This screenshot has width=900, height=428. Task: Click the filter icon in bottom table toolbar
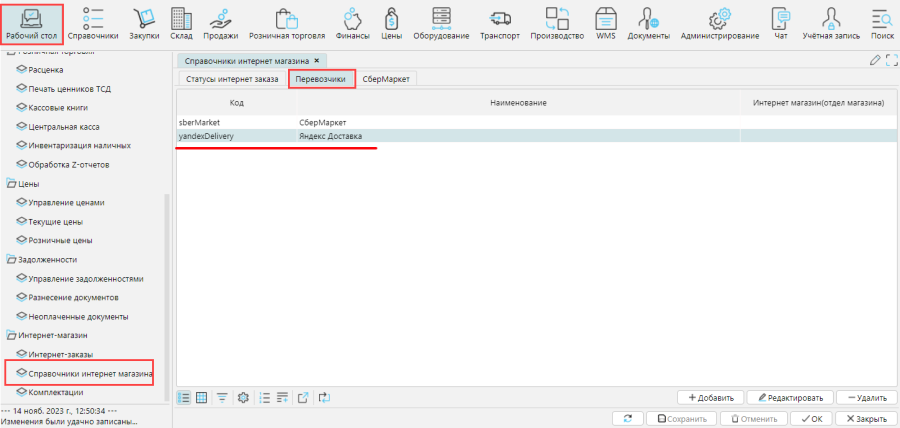[x=222, y=398]
